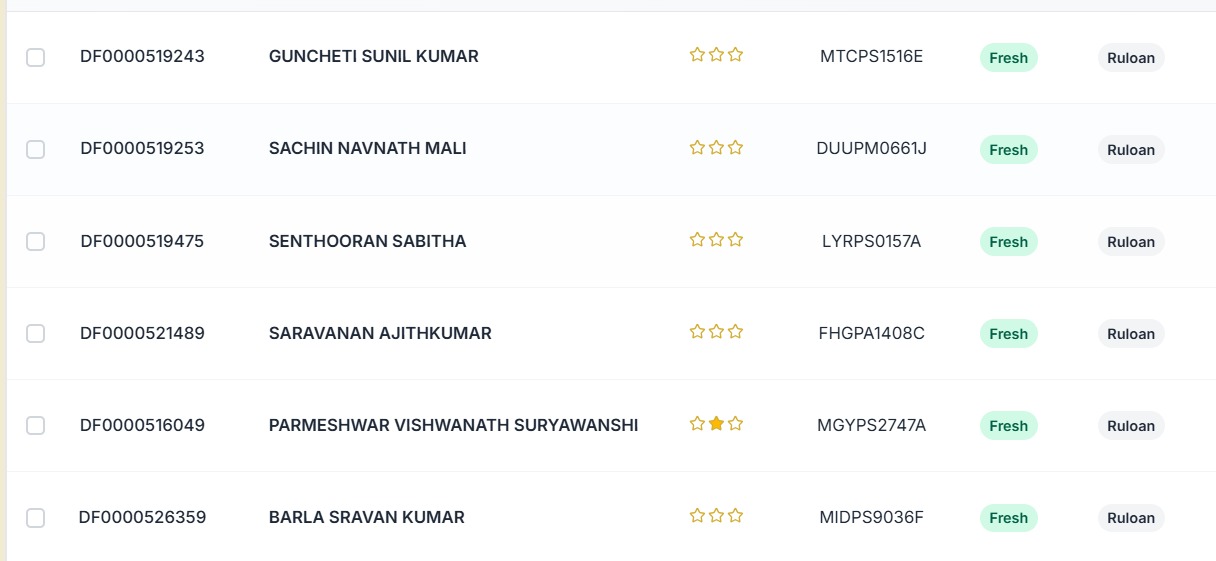Click the filled gold star for PARMESHWAR
The image size is (1216, 561).
point(716,423)
